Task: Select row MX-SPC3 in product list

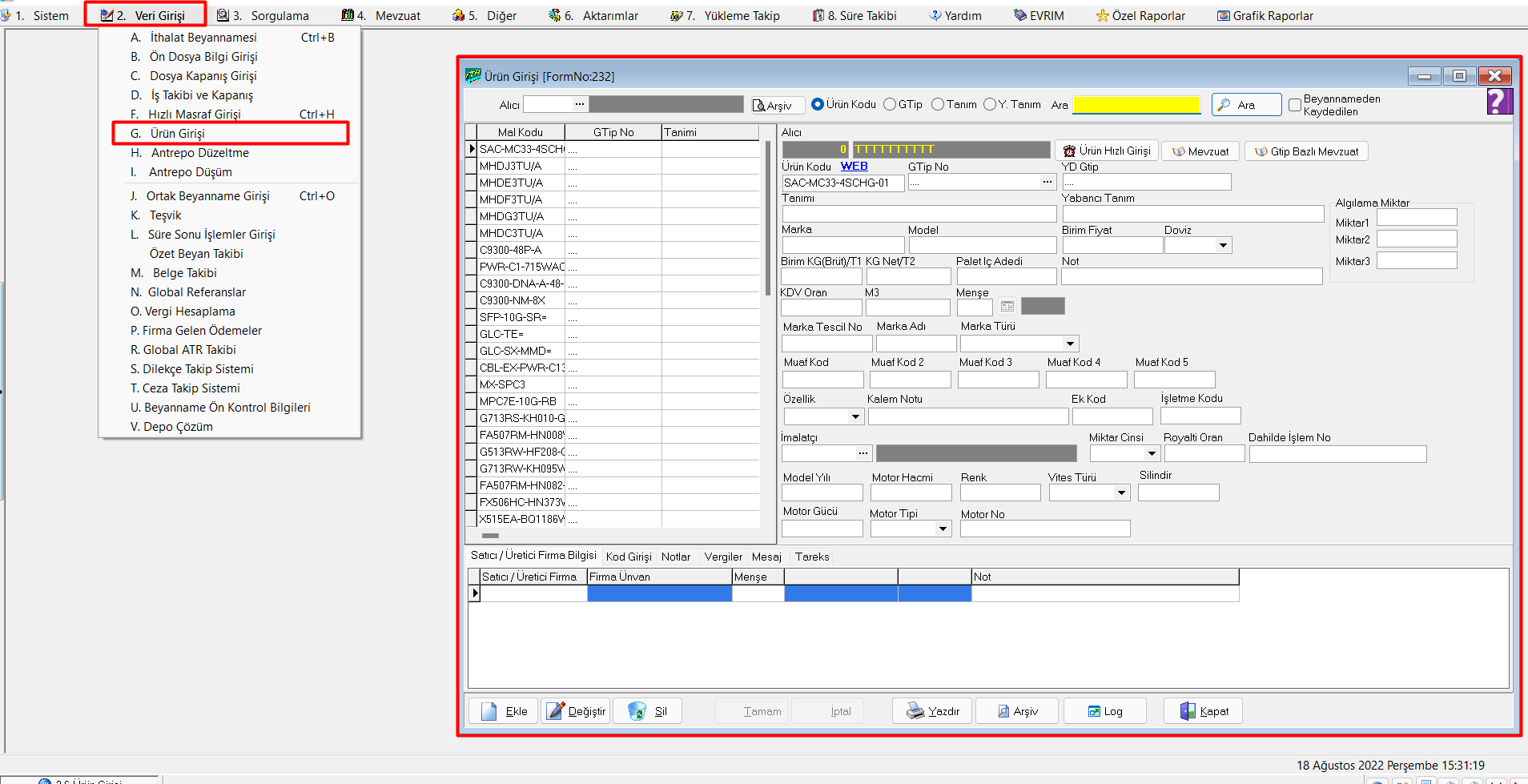Action: point(613,384)
